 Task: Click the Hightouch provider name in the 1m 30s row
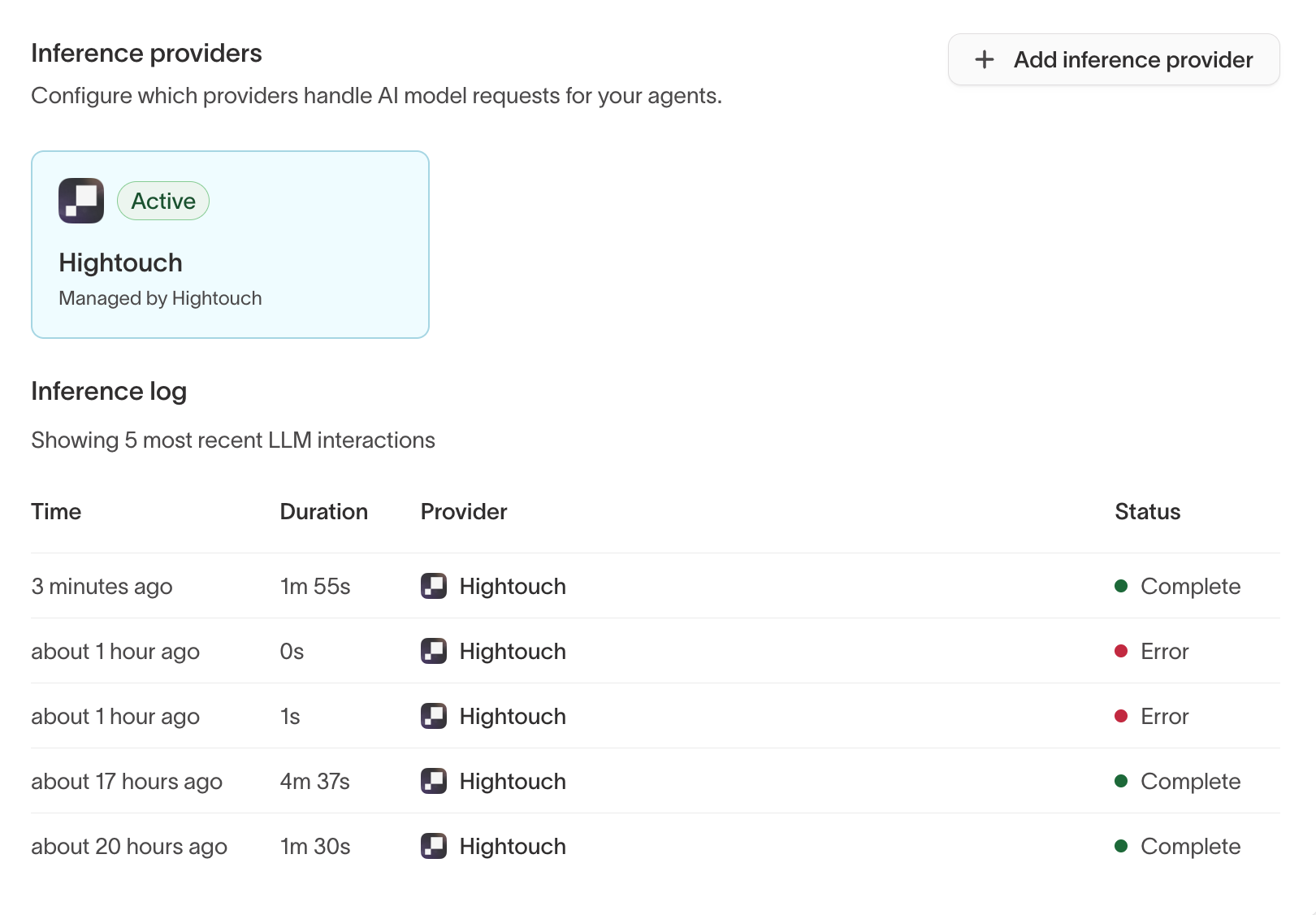(513, 846)
